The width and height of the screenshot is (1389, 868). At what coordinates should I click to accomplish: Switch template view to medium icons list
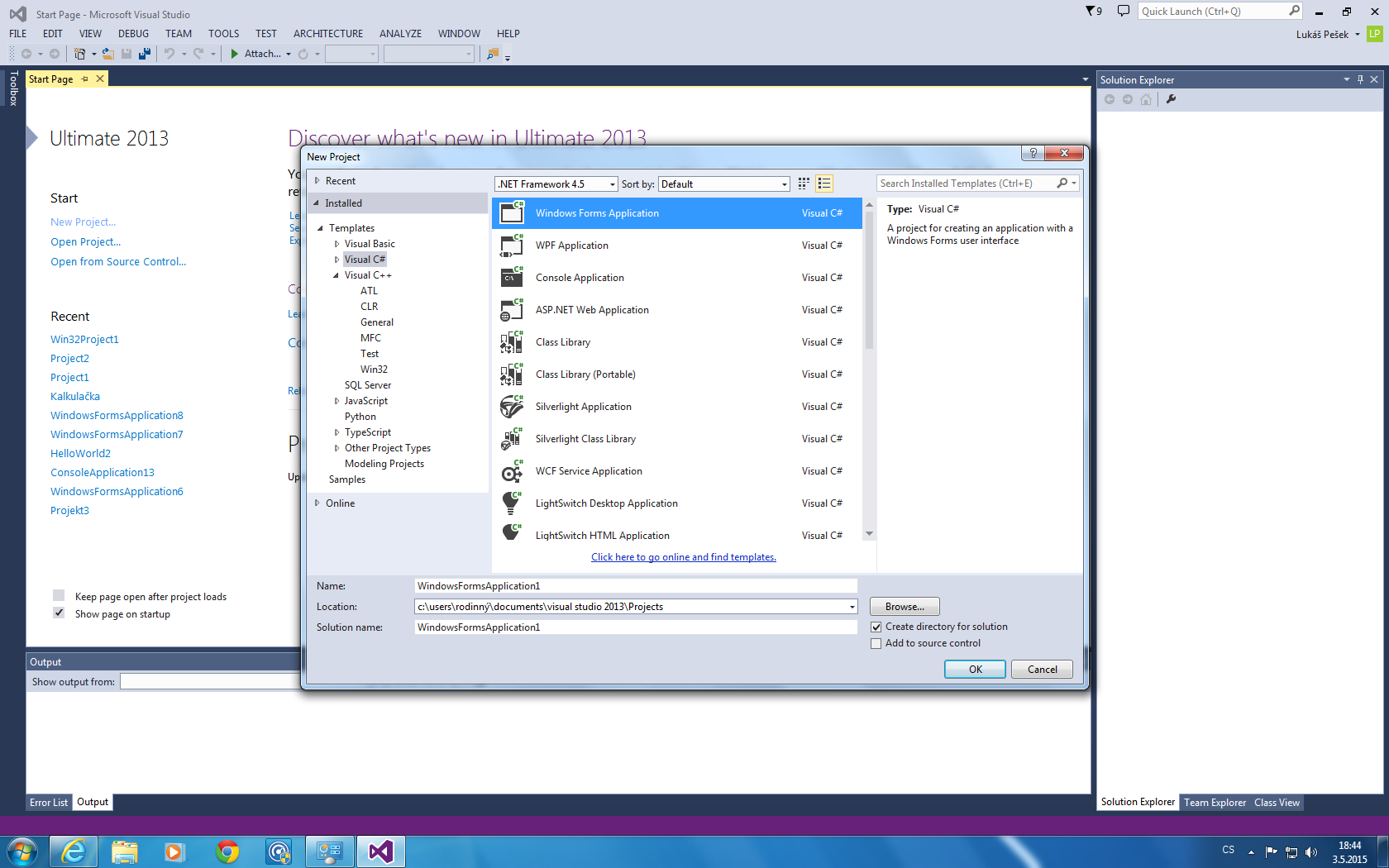click(823, 184)
